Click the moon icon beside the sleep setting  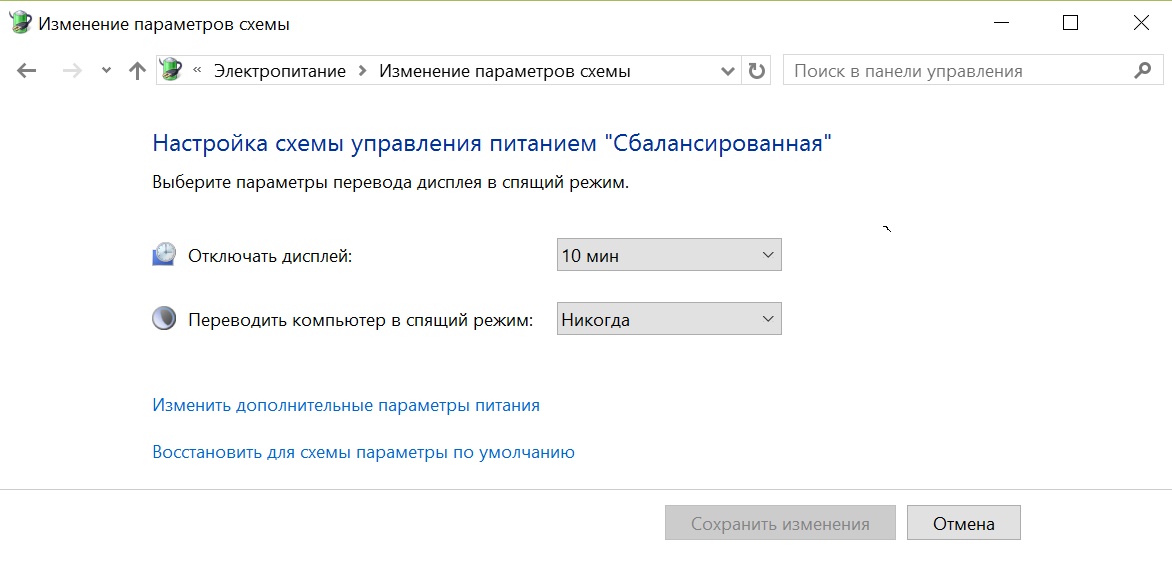(164, 320)
